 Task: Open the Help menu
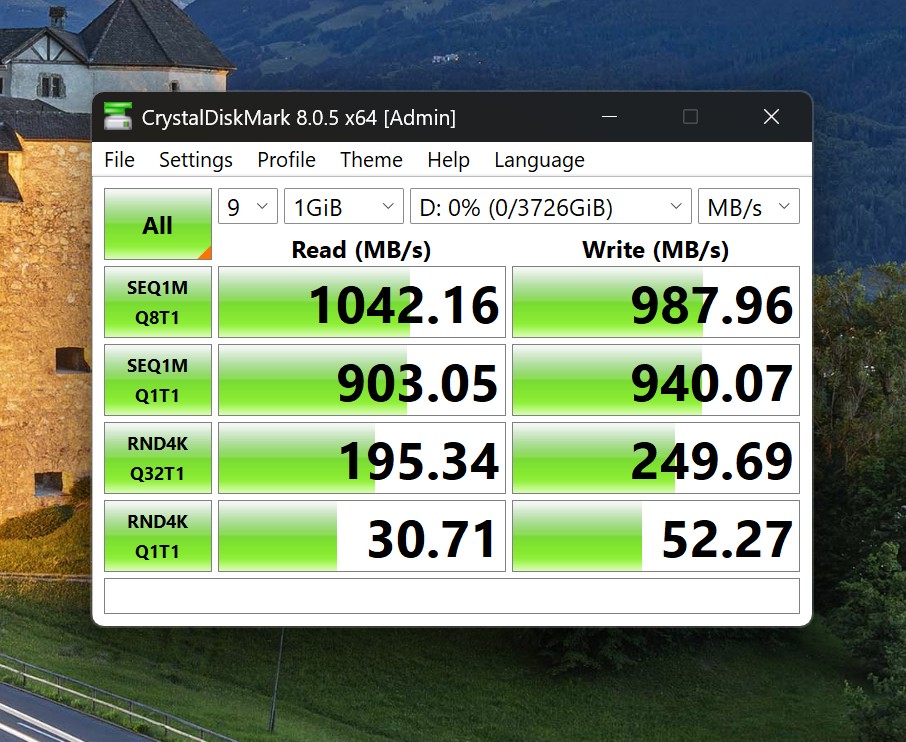click(448, 160)
